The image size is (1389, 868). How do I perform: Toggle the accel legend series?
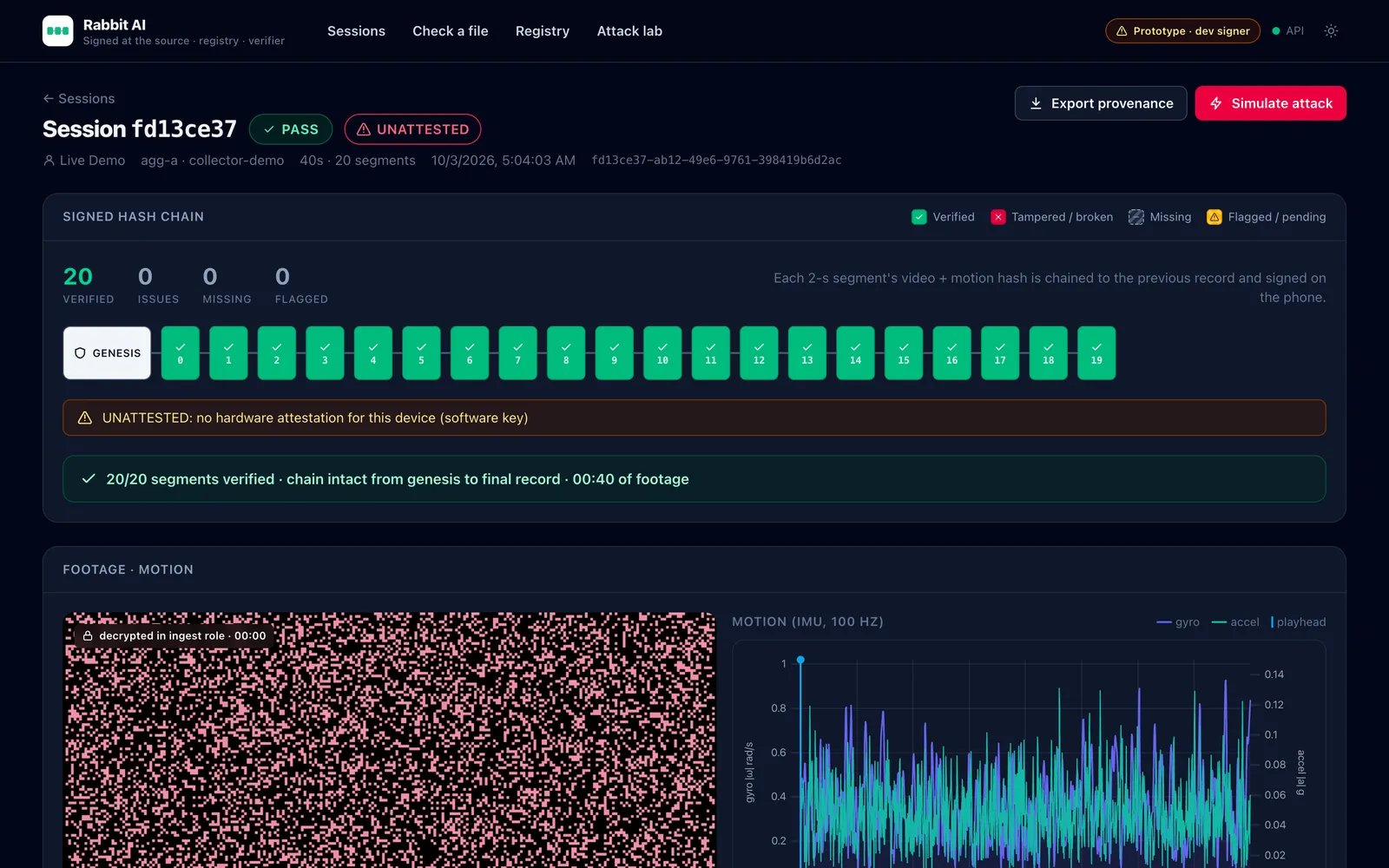point(1235,622)
